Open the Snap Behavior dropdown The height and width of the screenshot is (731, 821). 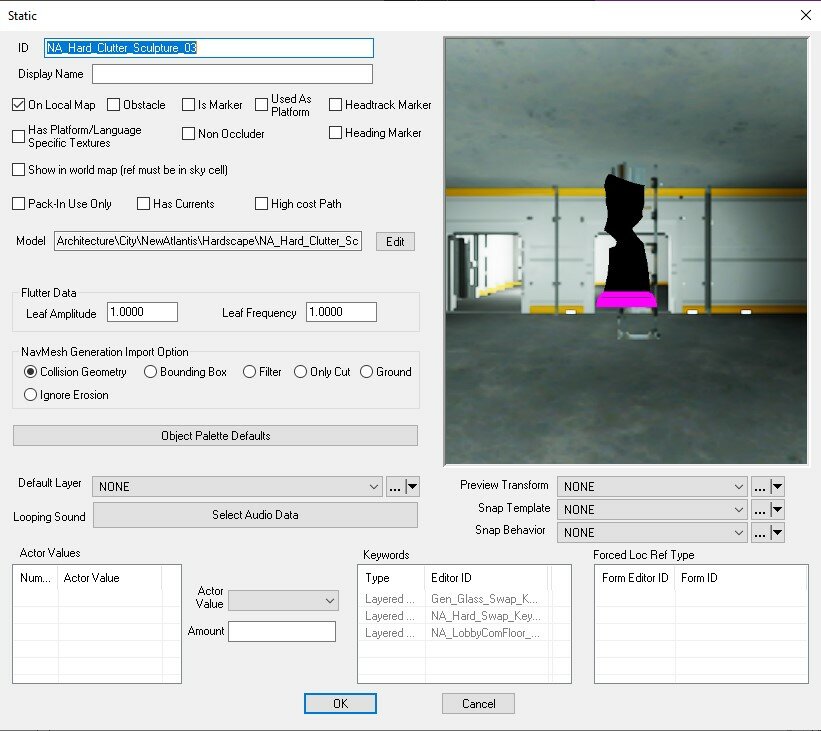click(x=652, y=533)
